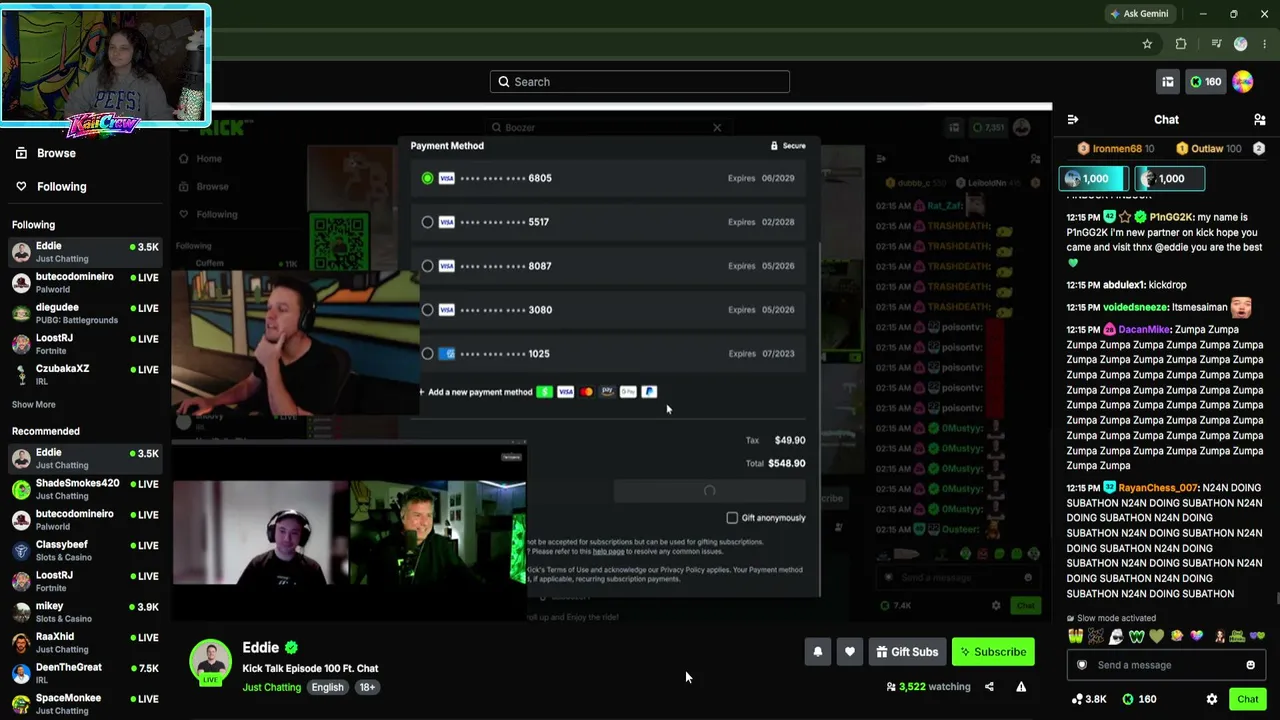The height and width of the screenshot is (720, 1280).
Task: Click Eddie's channel avatar below the stream
Action: click(x=211, y=662)
